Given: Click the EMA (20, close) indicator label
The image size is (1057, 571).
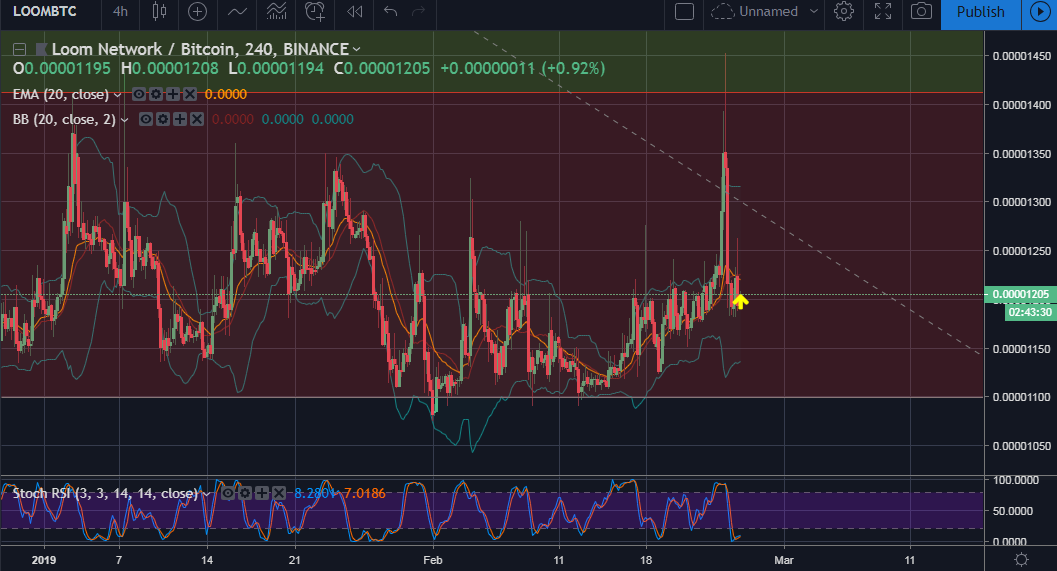Looking at the screenshot, I should tap(61, 94).
